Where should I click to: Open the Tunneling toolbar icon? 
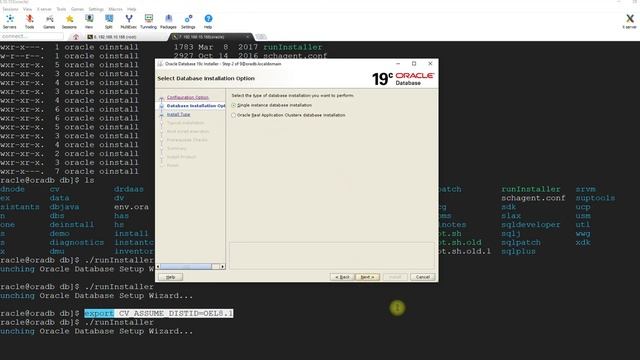click(149, 21)
